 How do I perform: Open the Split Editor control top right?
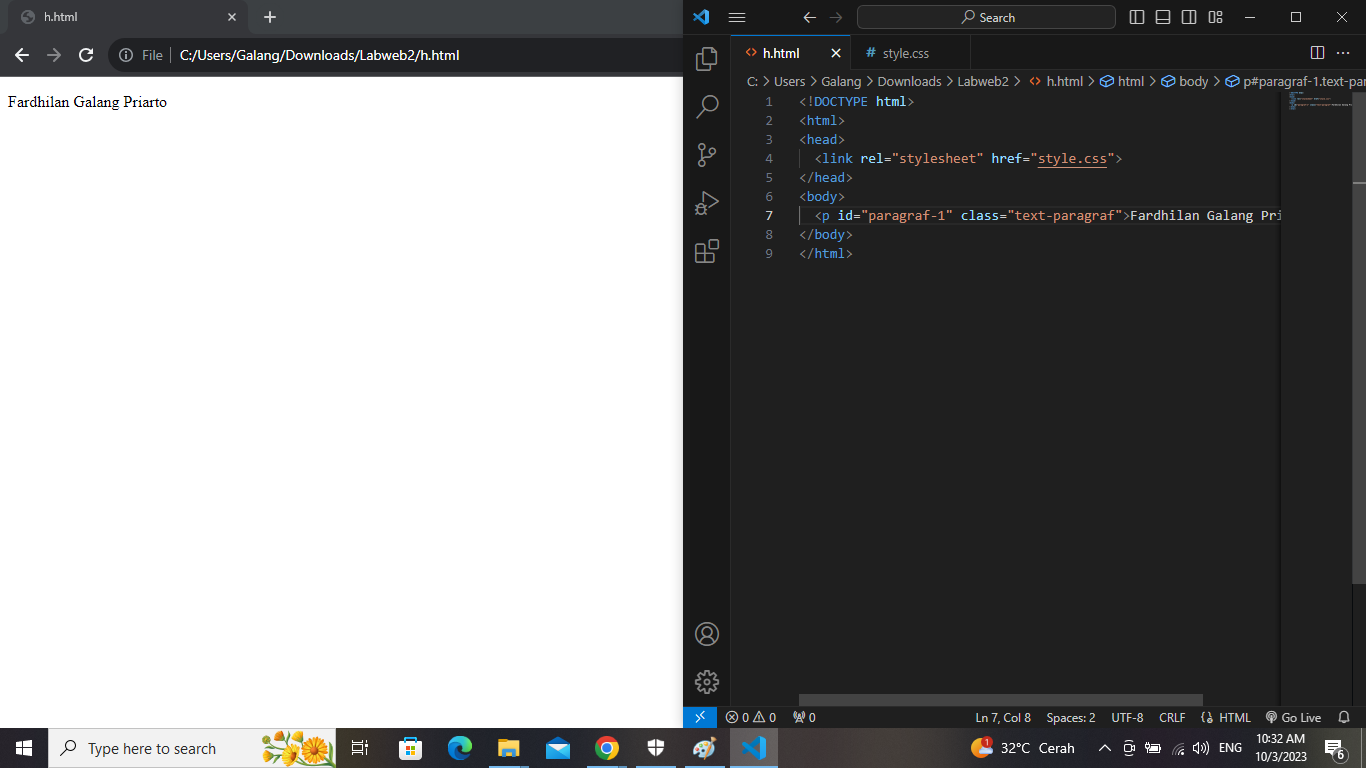click(1315, 52)
